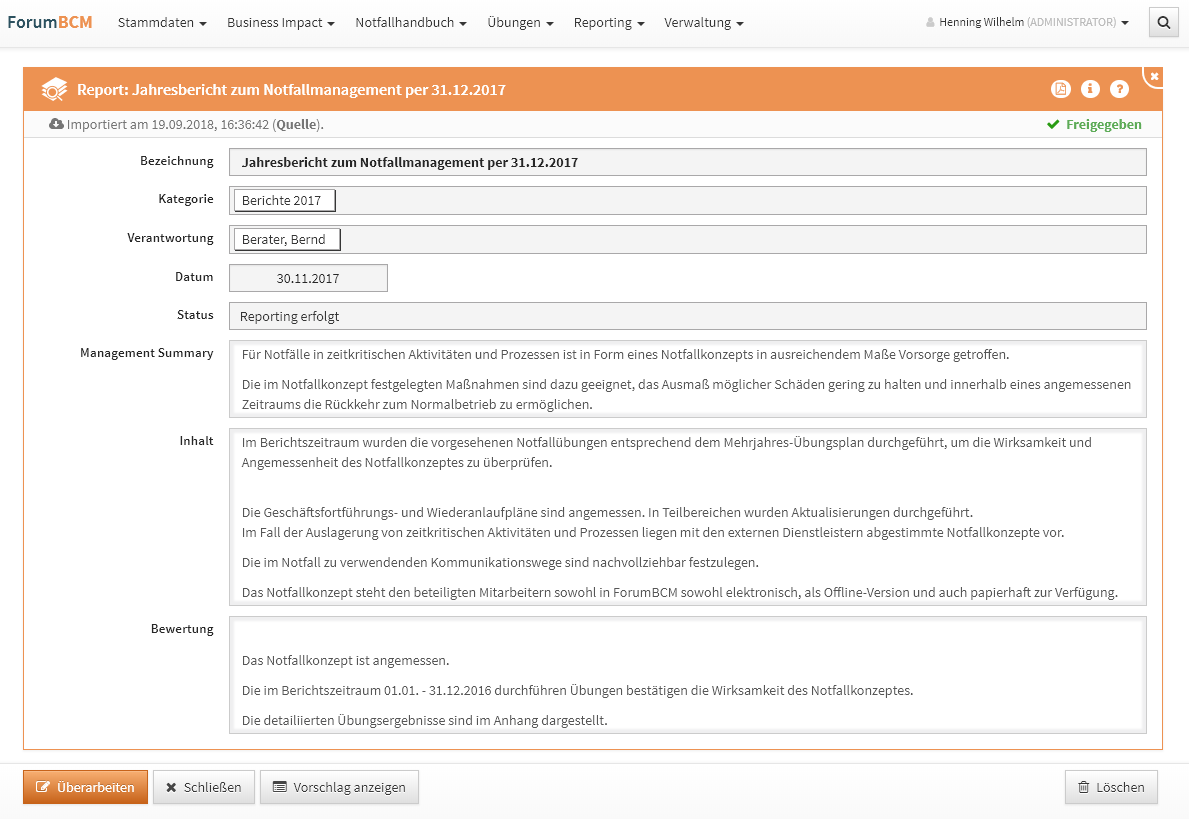Viewport: 1189px width, 819px height.
Task: Click the green Freigegeben status
Action: click(x=1094, y=125)
